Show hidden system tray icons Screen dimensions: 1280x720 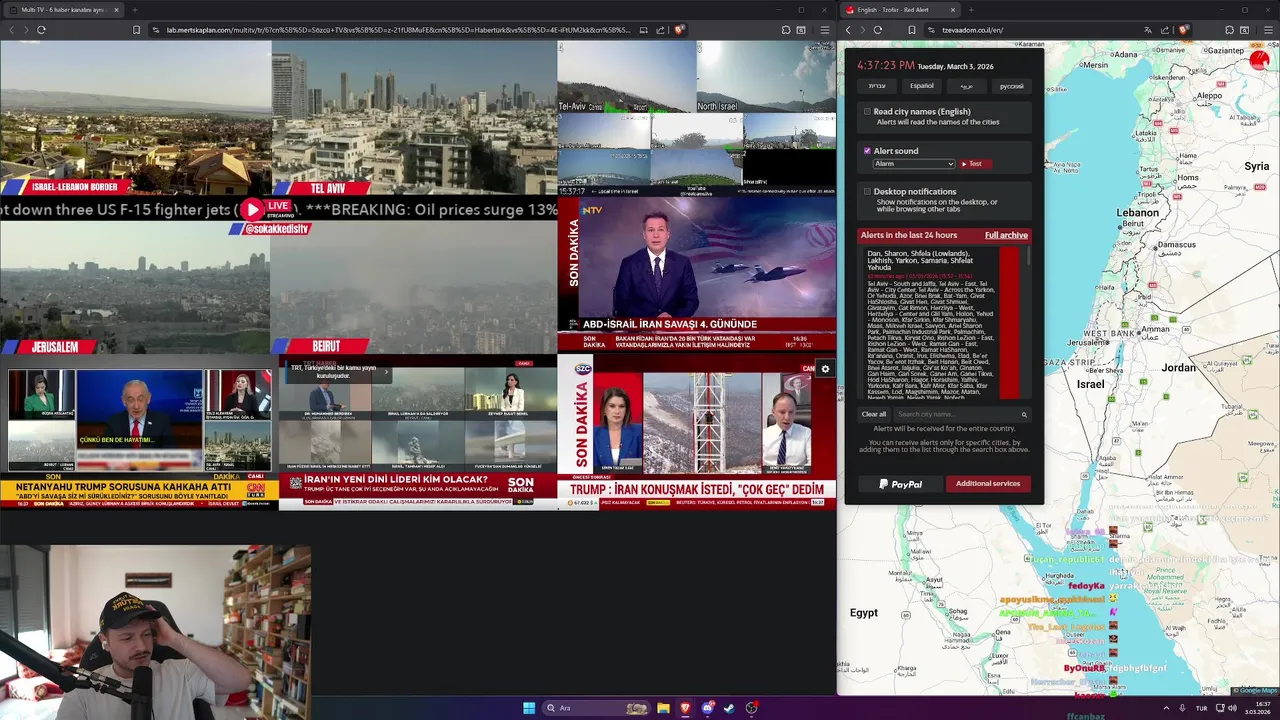tap(1166, 708)
